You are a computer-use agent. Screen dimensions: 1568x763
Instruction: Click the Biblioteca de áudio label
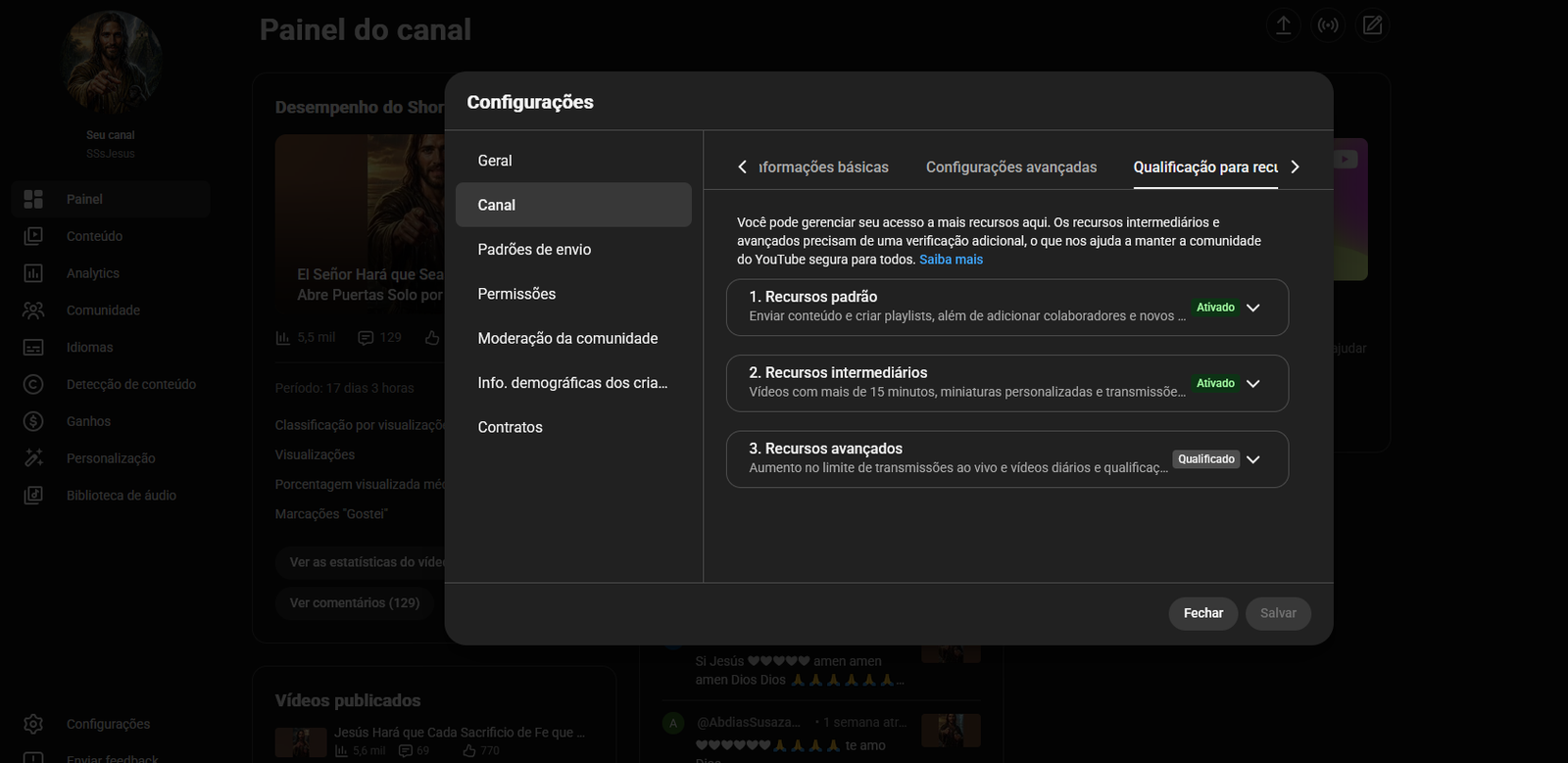[x=122, y=496]
